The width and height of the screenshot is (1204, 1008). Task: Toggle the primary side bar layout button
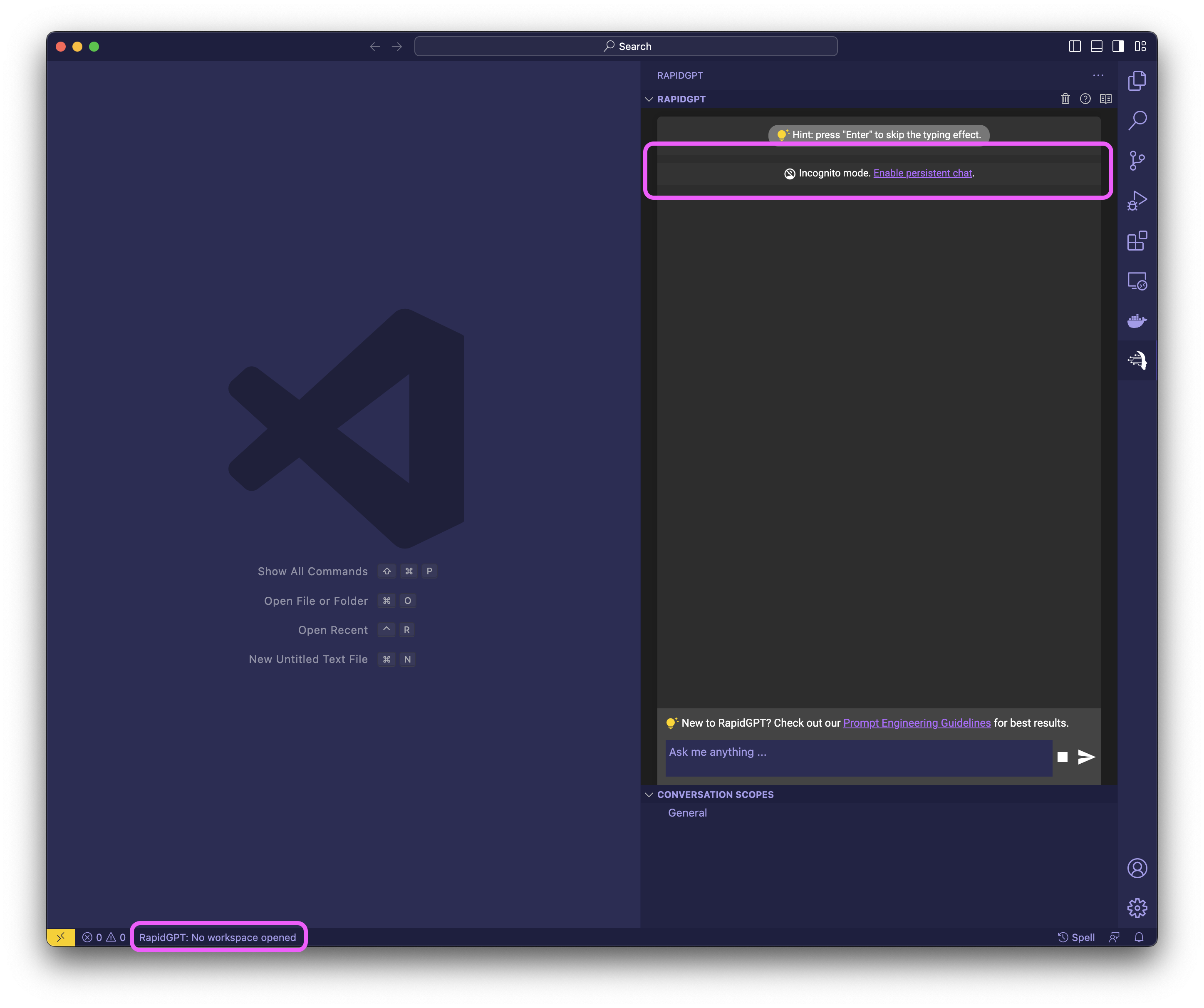[1075, 47]
